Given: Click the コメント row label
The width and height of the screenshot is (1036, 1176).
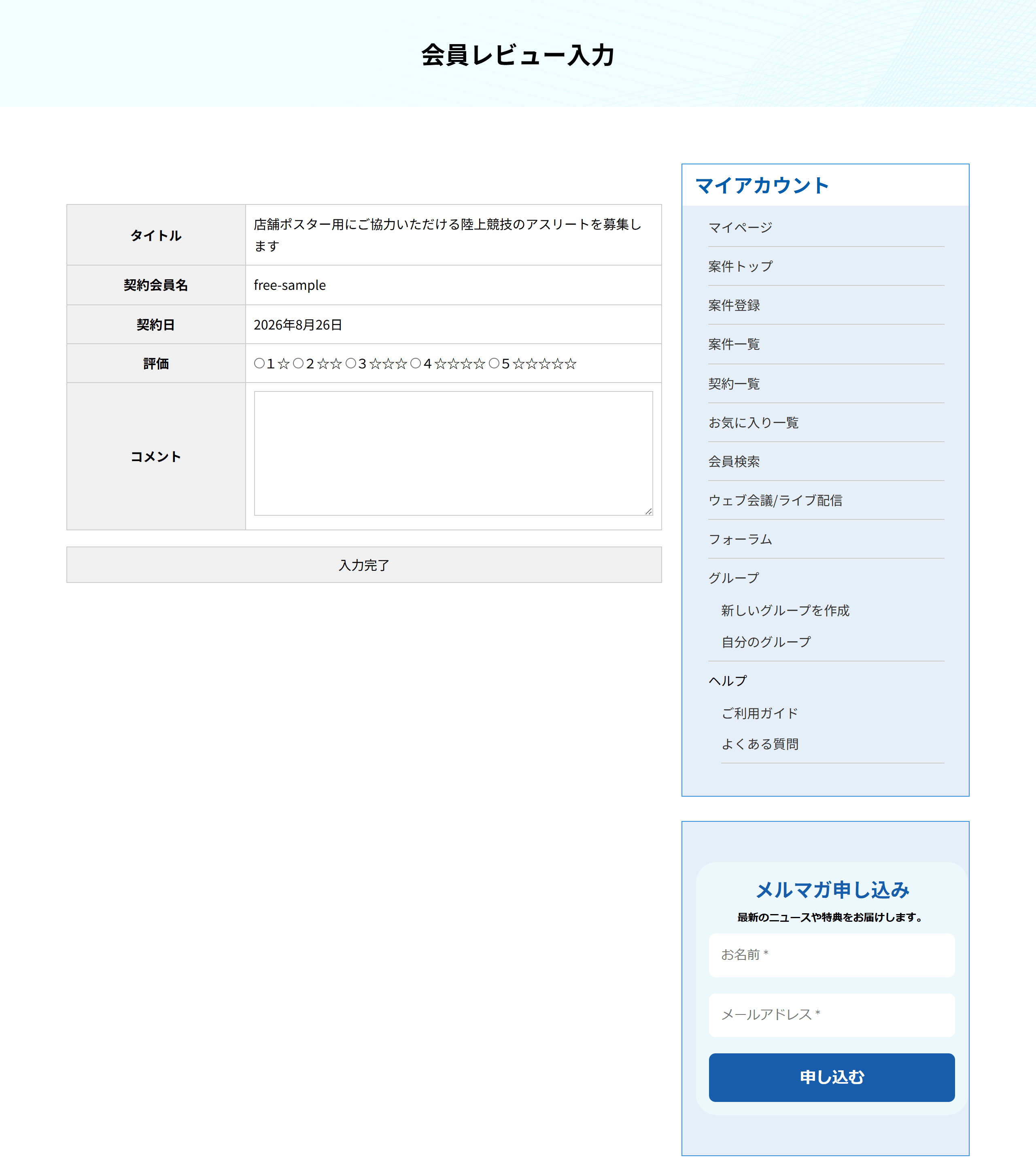Looking at the screenshot, I should tap(156, 457).
